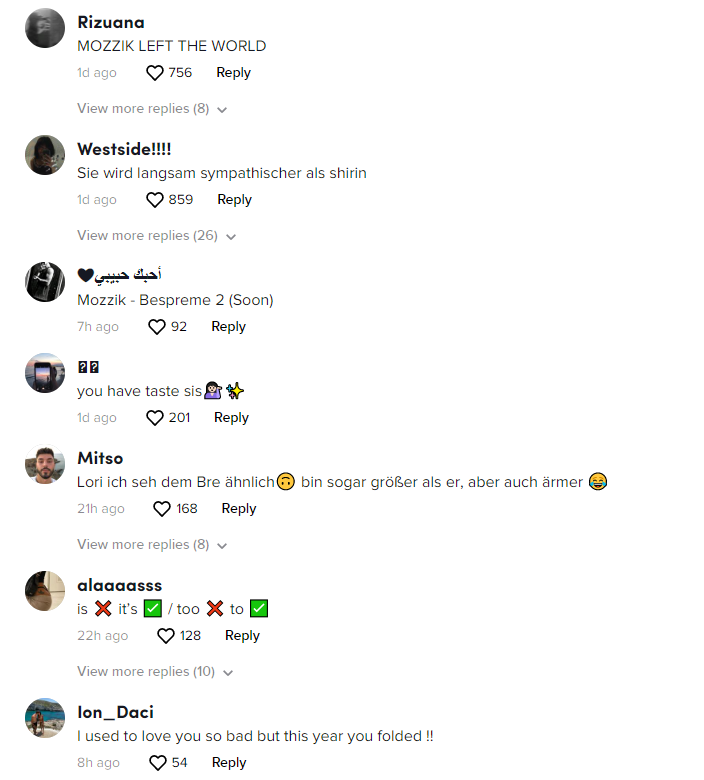
Task: Like alaaaasss's comment heart icon
Action: click(166, 636)
